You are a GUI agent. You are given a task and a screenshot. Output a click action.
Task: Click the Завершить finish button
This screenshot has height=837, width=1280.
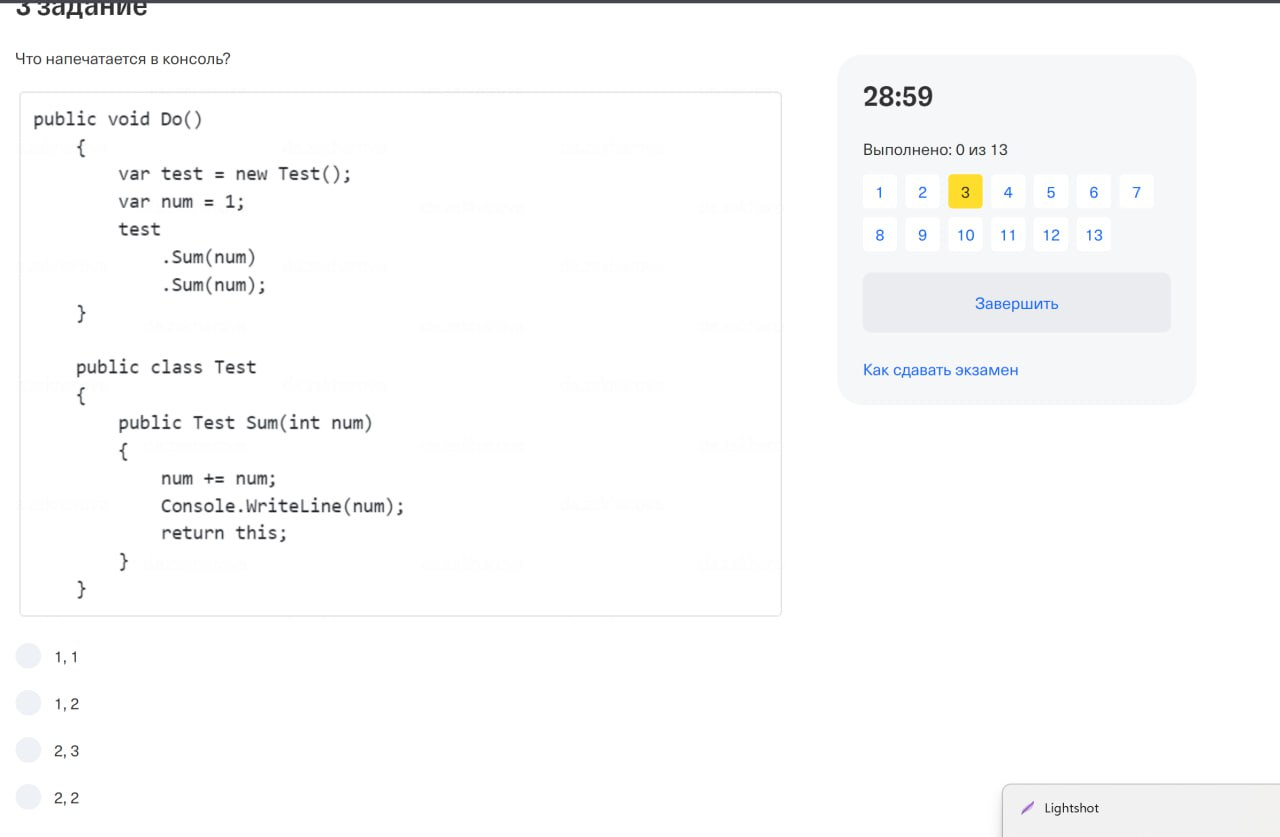[x=1016, y=303]
